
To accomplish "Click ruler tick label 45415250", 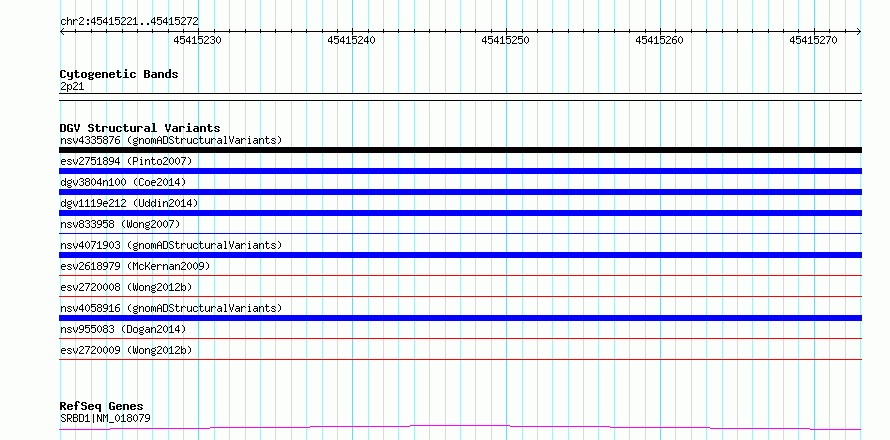I will (505, 40).
